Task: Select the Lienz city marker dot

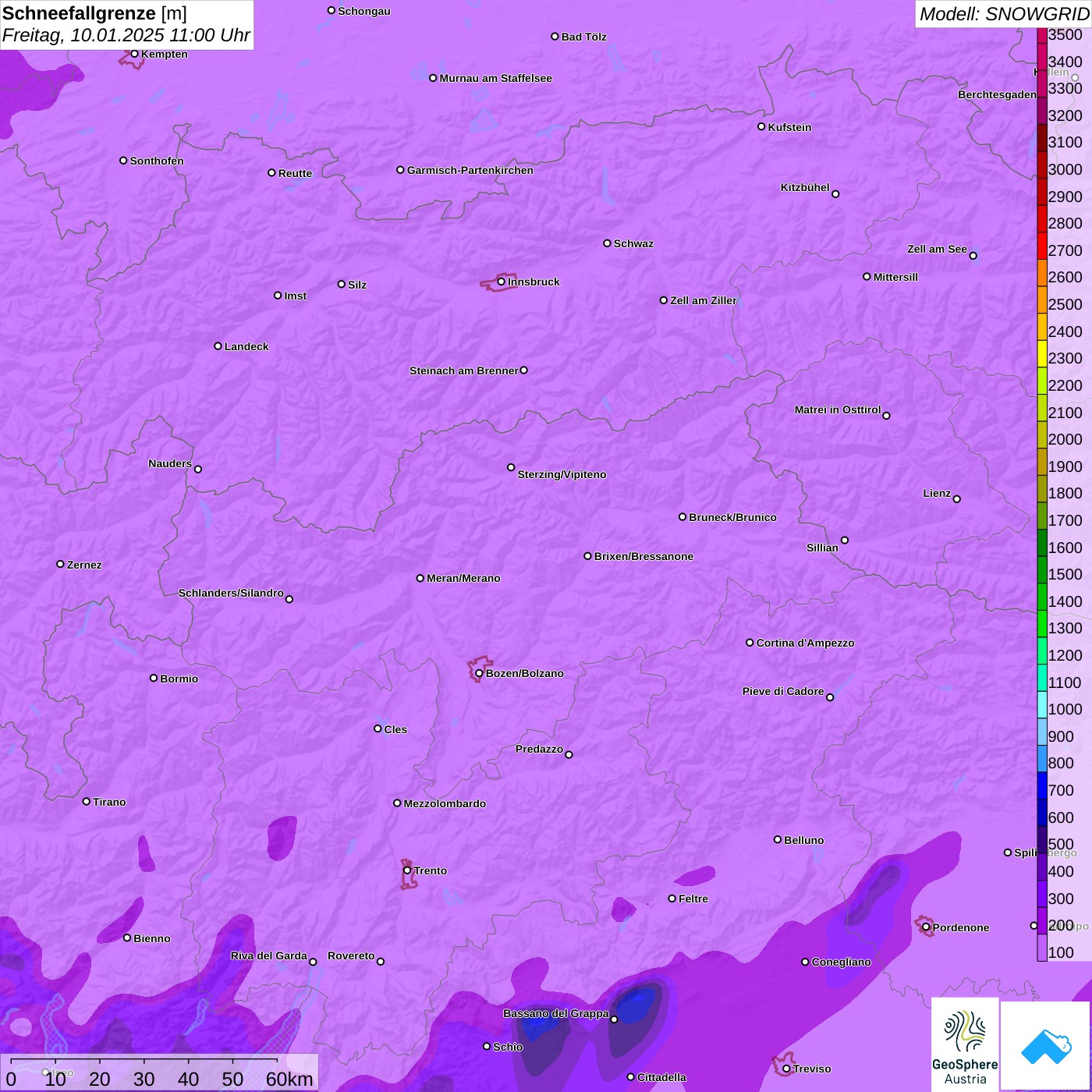Action: (957, 499)
